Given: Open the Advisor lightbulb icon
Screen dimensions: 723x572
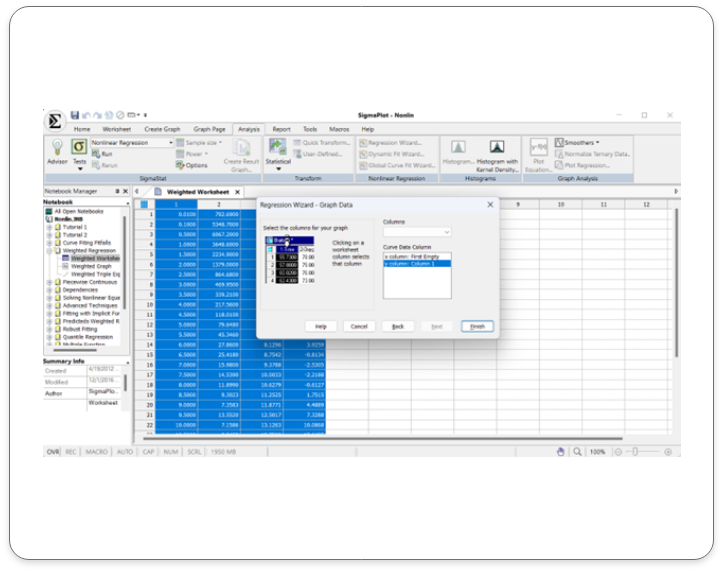Looking at the screenshot, I should (57, 150).
